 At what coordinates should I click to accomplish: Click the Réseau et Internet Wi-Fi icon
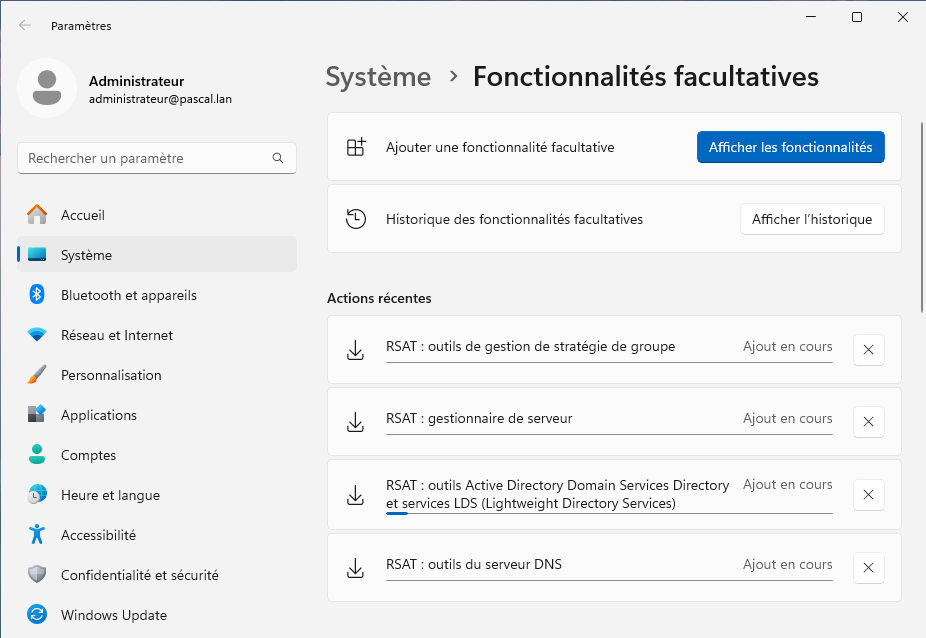[x=37, y=335]
